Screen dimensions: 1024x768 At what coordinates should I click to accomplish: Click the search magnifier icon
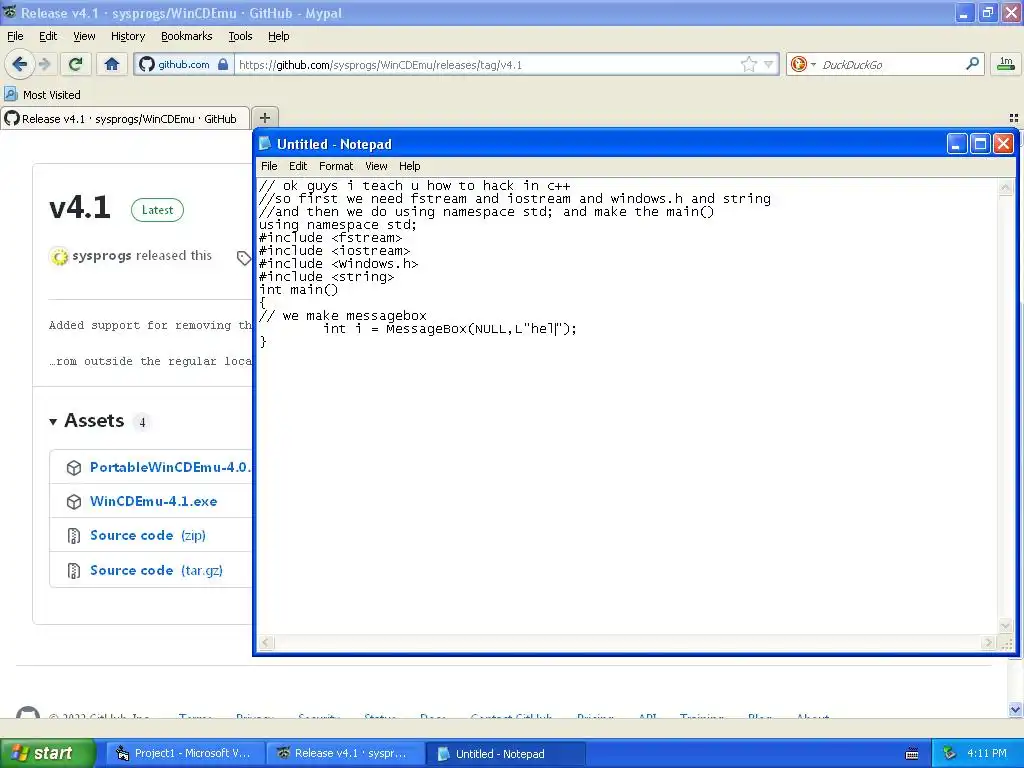point(972,63)
